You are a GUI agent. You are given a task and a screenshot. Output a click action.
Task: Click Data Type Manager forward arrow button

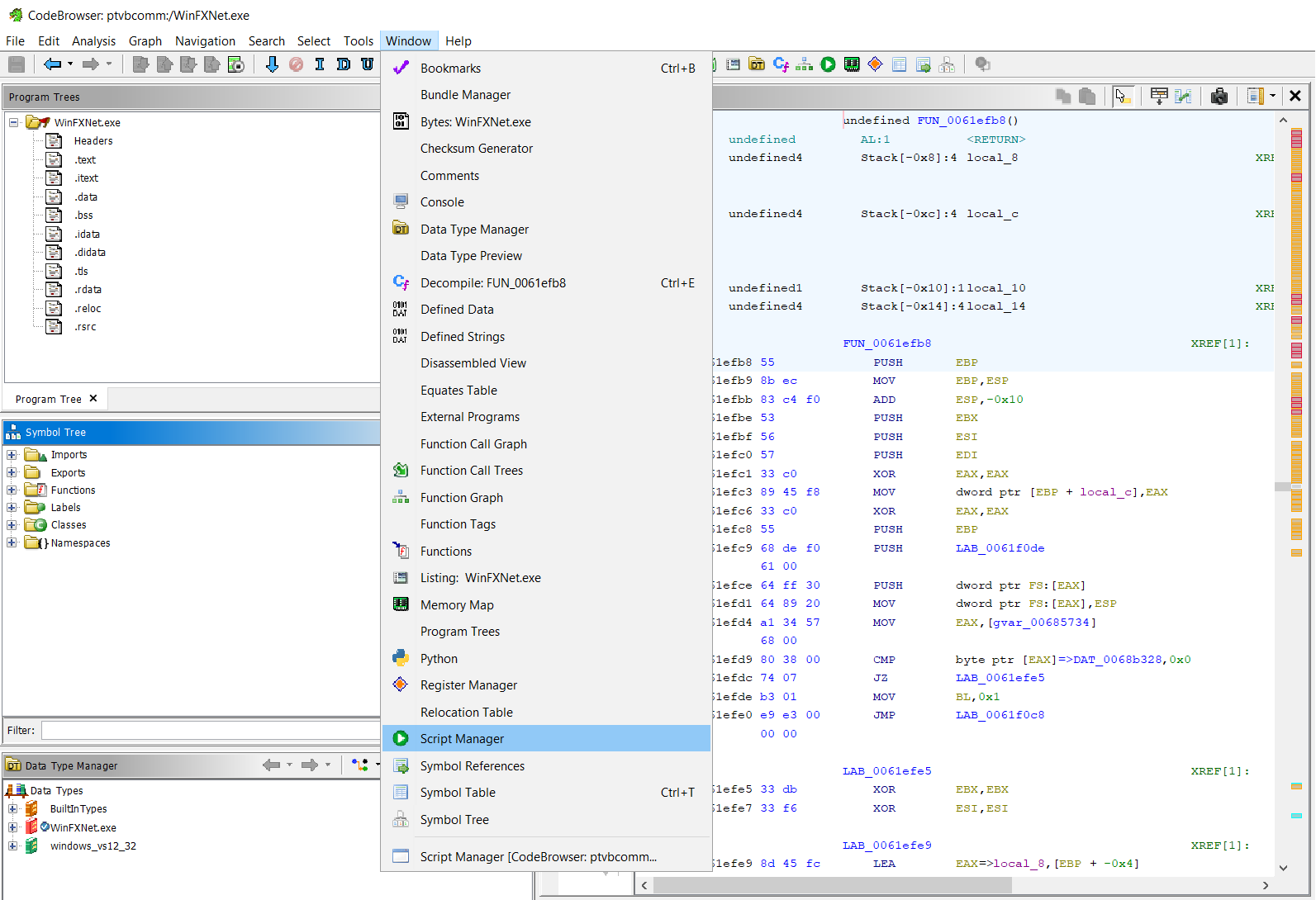pos(310,765)
